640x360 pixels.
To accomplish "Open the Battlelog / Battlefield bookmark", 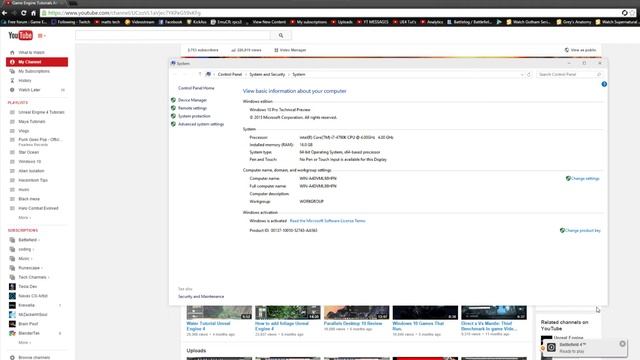I will point(470,22).
